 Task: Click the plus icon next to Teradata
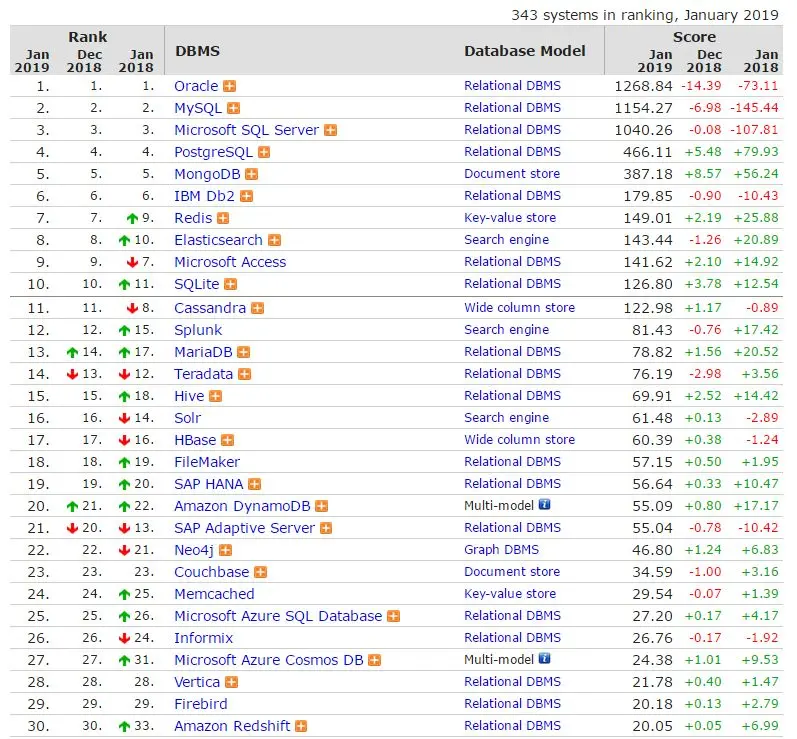coord(245,374)
